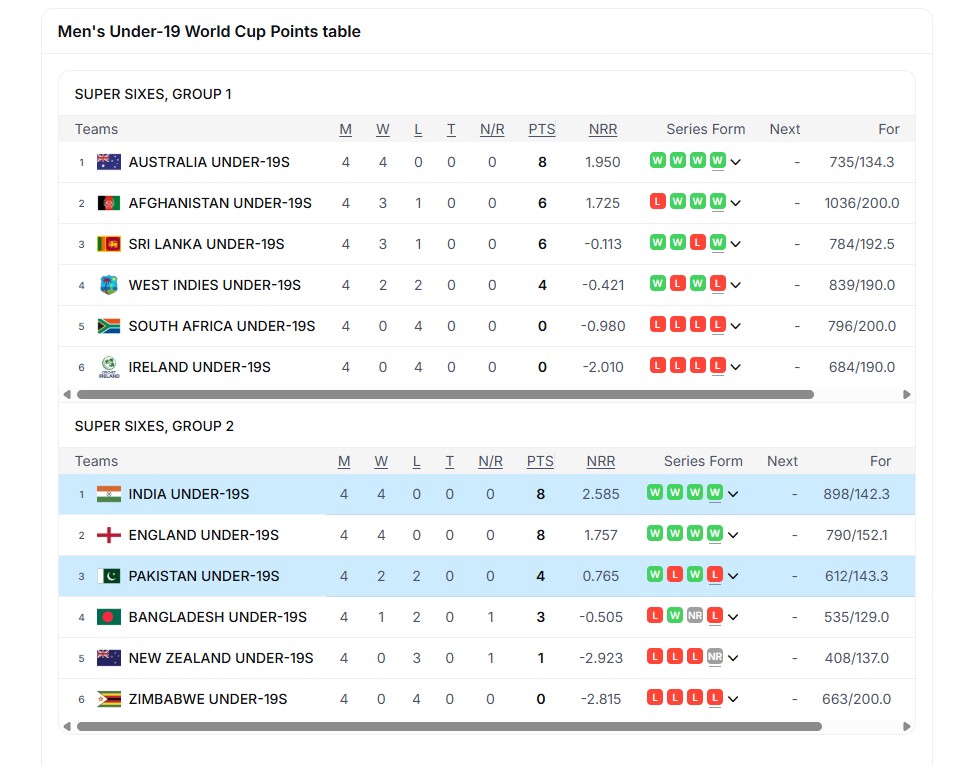Click the Zimbabwe Under-19s flag icon
Viewport: 954px width, 766px height.
109,699
